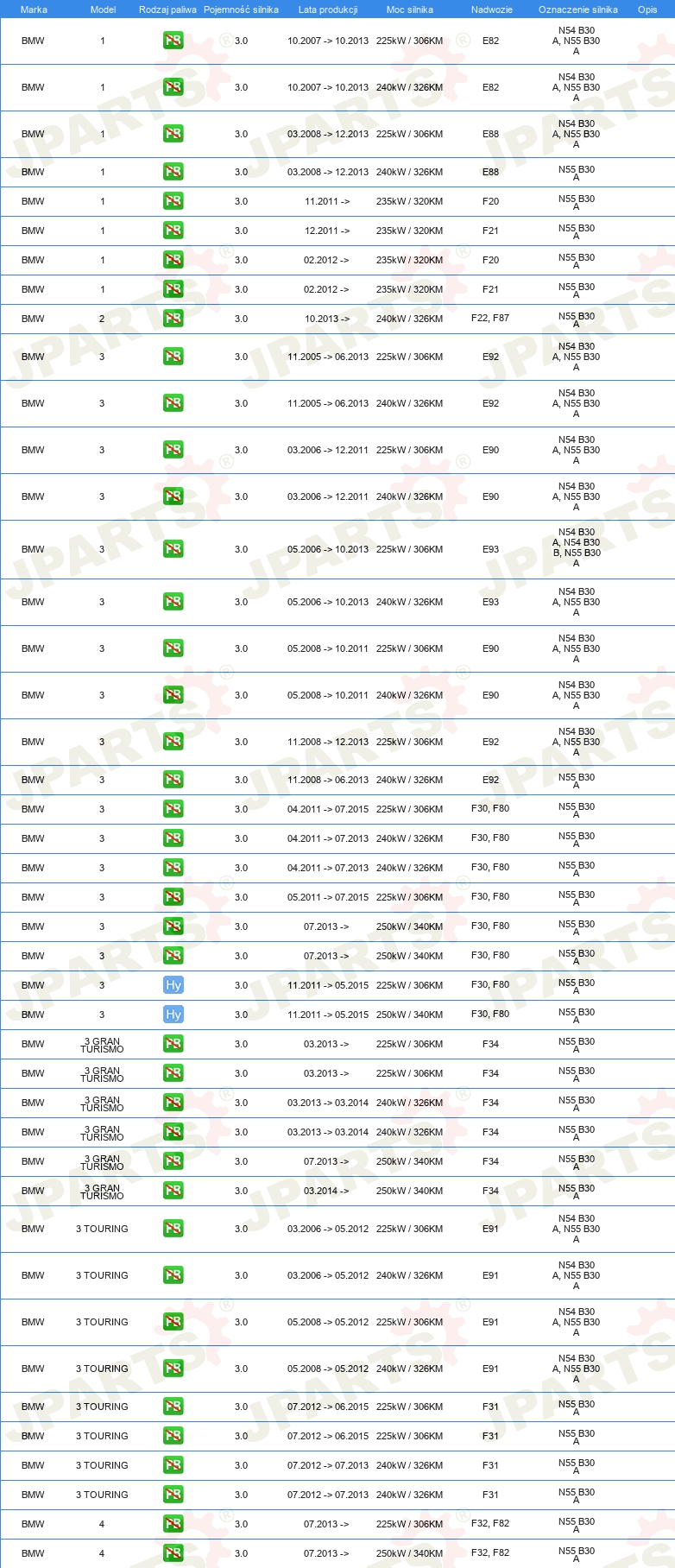Select F34 body cell in 07.2013 row
Image resolution: width=675 pixels, height=1568 pixels.
pyautogui.click(x=490, y=1161)
